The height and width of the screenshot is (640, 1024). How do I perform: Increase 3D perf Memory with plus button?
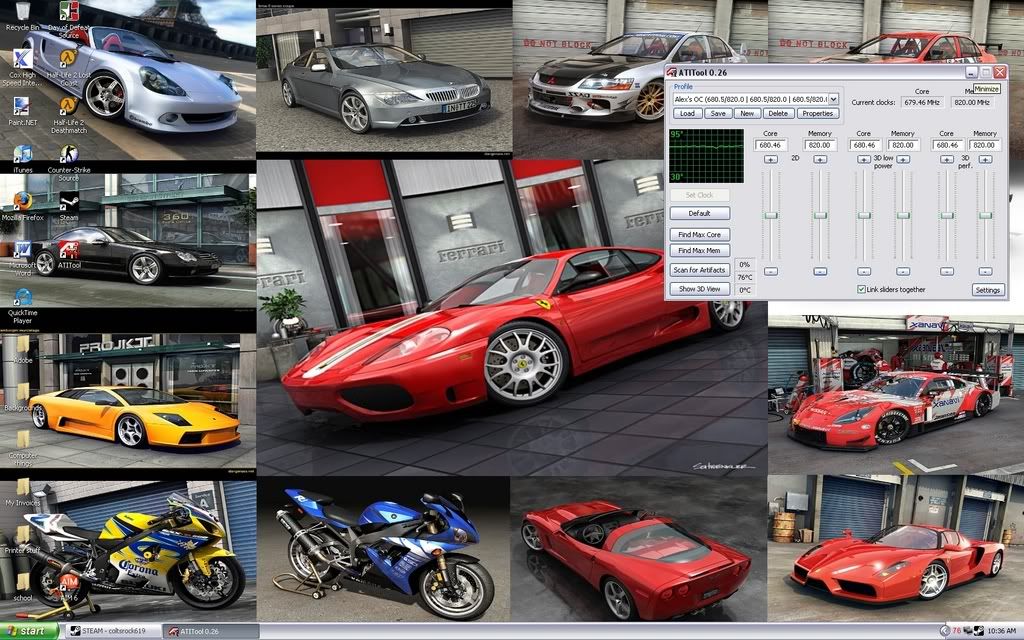pos(985,159)
